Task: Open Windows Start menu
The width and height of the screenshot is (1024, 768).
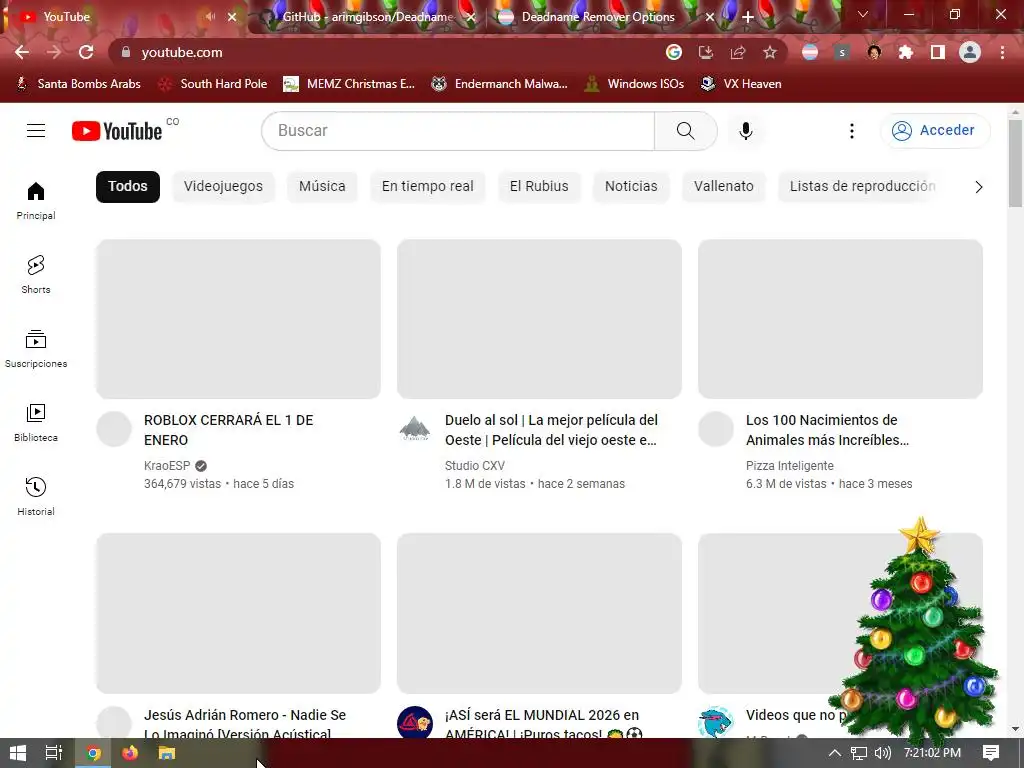Action: tap(18, 753)
